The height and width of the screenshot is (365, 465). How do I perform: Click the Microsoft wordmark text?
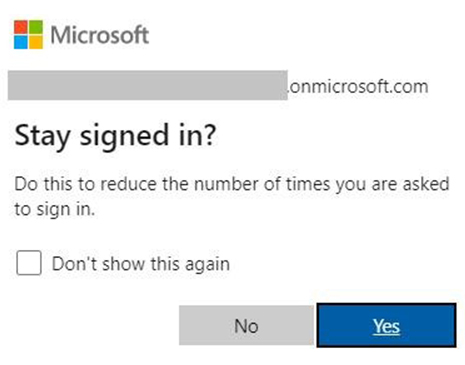100,35
